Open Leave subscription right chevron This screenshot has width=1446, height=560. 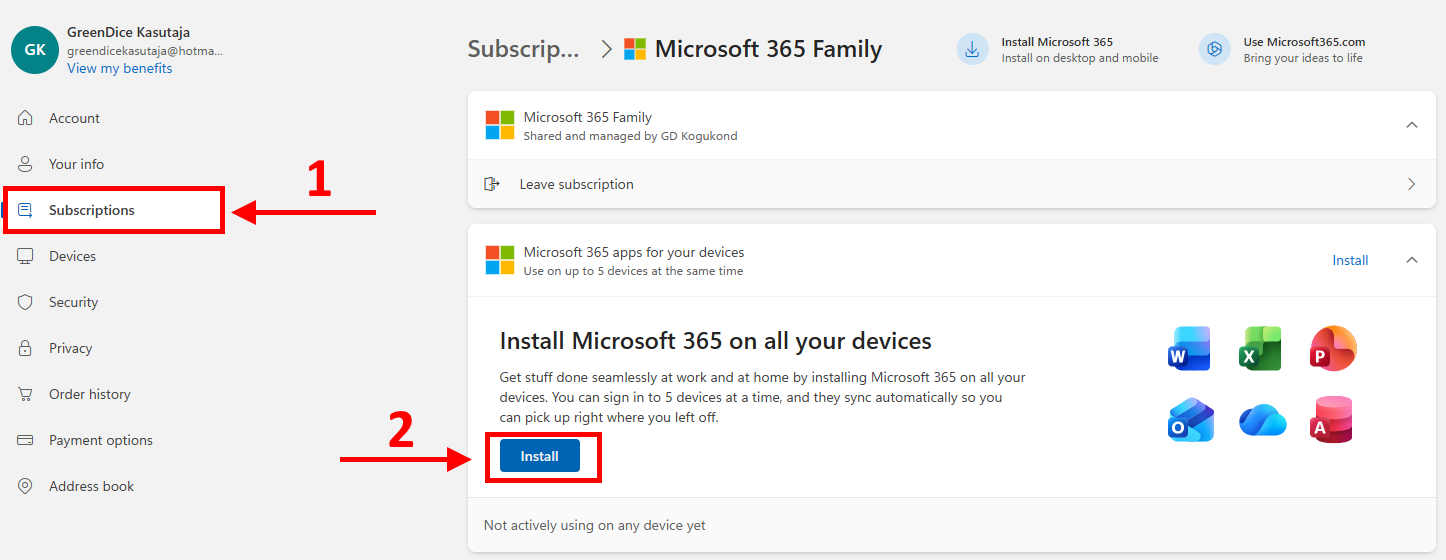1412,184
